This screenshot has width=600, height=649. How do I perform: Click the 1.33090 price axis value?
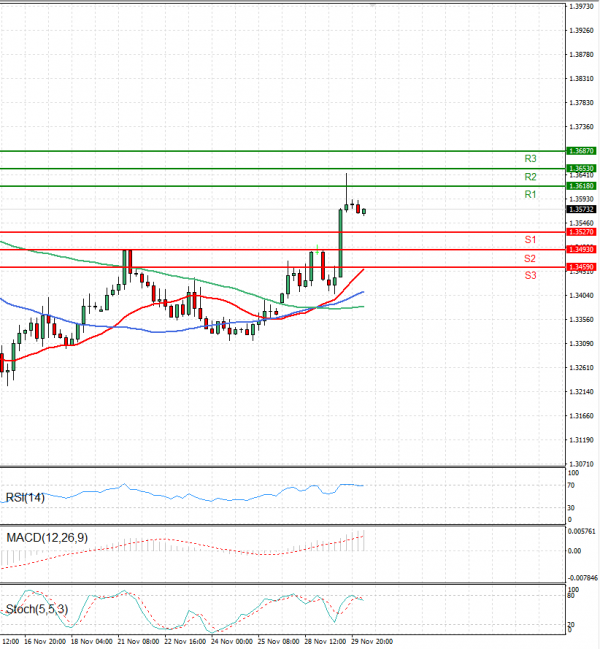(581, 344)
